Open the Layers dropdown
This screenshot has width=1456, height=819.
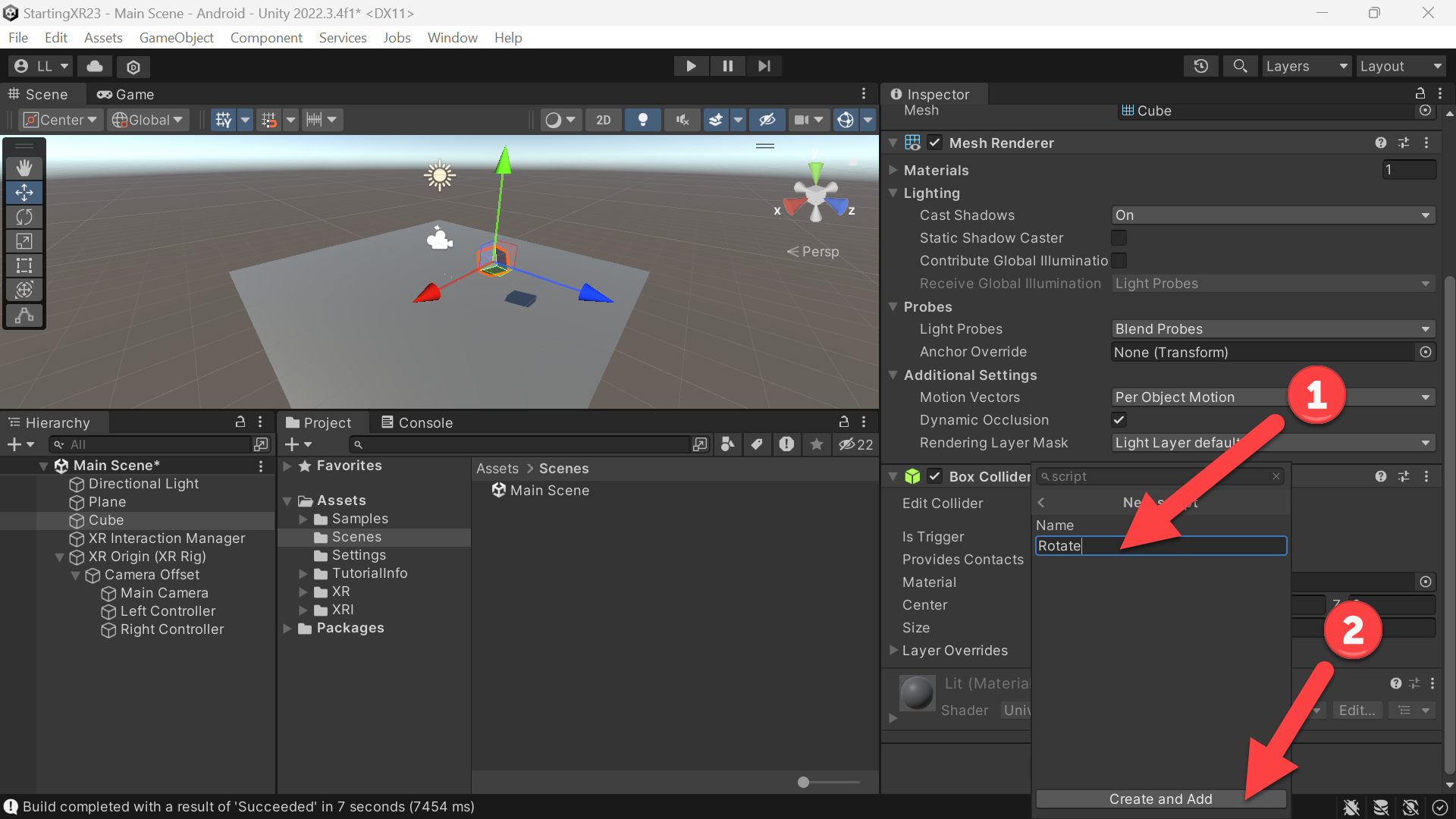pos(1307,66)
